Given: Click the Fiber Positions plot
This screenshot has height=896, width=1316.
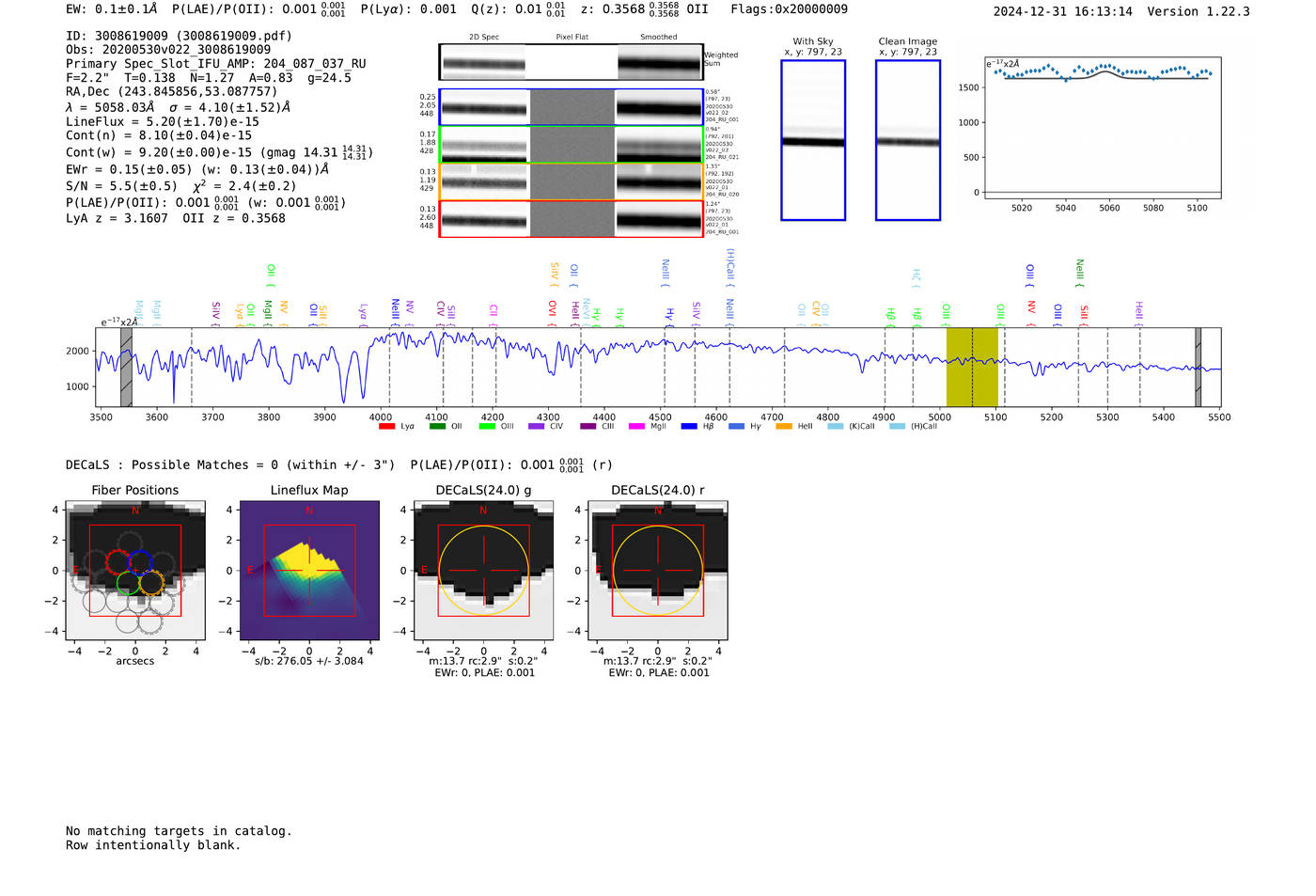Looking at the screenshot, I should [x=135, y=570].
